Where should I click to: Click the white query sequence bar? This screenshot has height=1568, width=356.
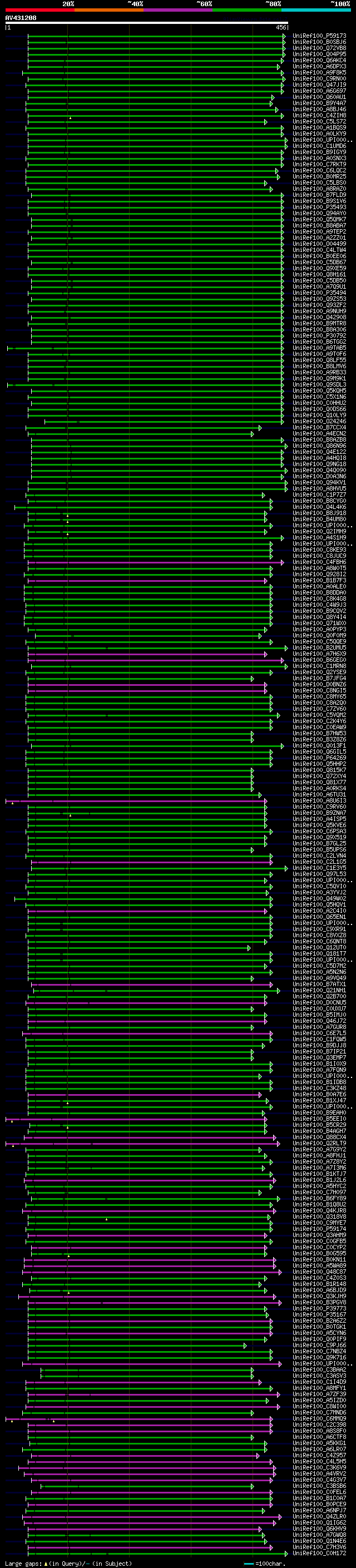tap(147, 23)
